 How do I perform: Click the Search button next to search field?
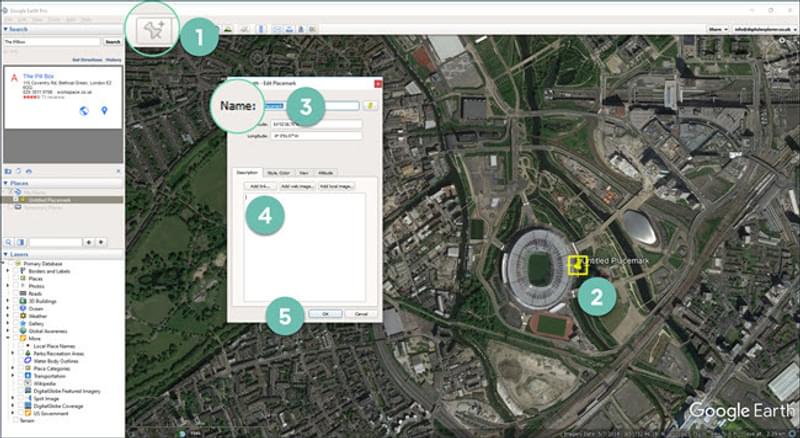click(x=113, y=42)
